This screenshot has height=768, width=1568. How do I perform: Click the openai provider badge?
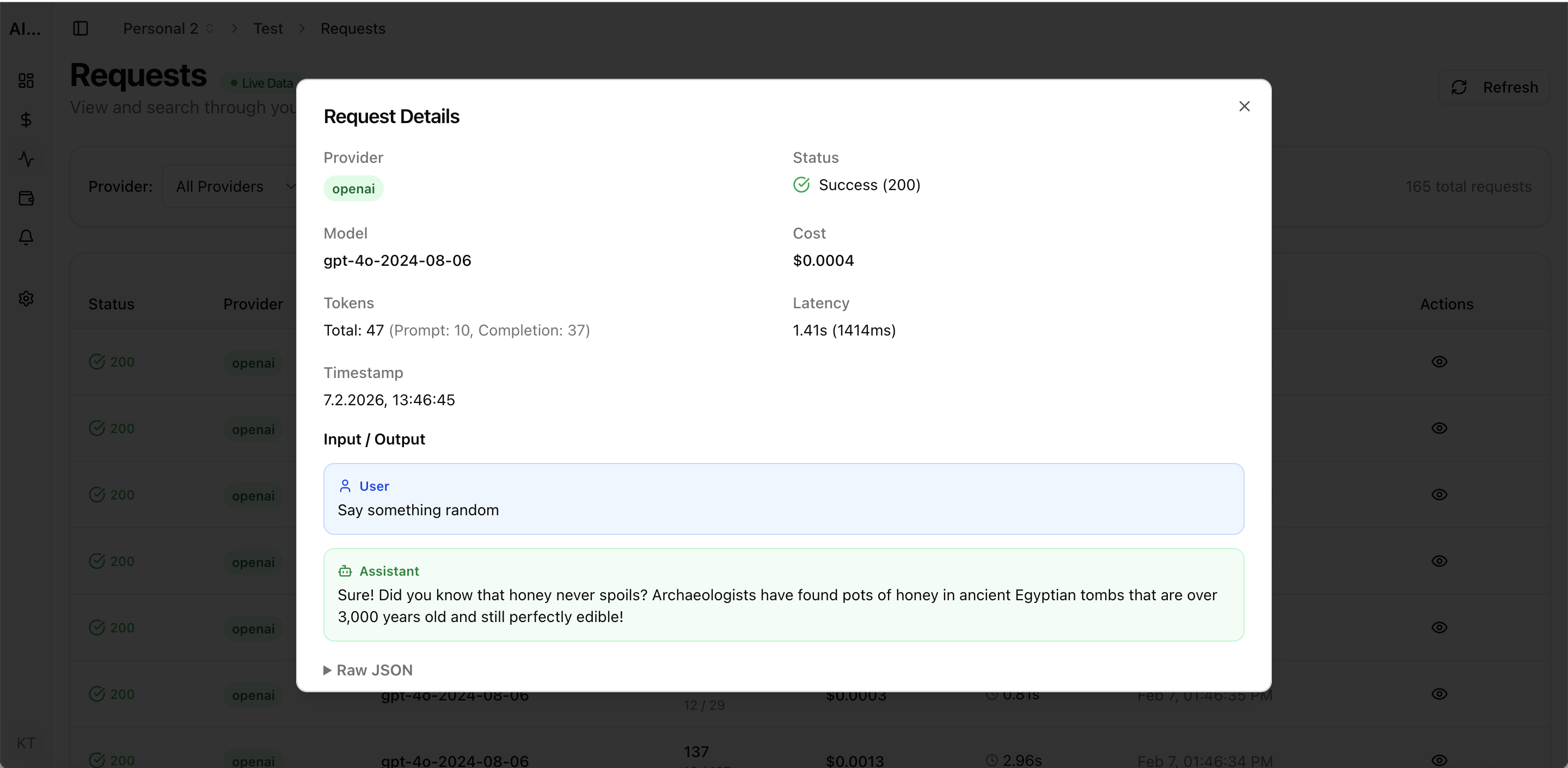click(353, 188)
